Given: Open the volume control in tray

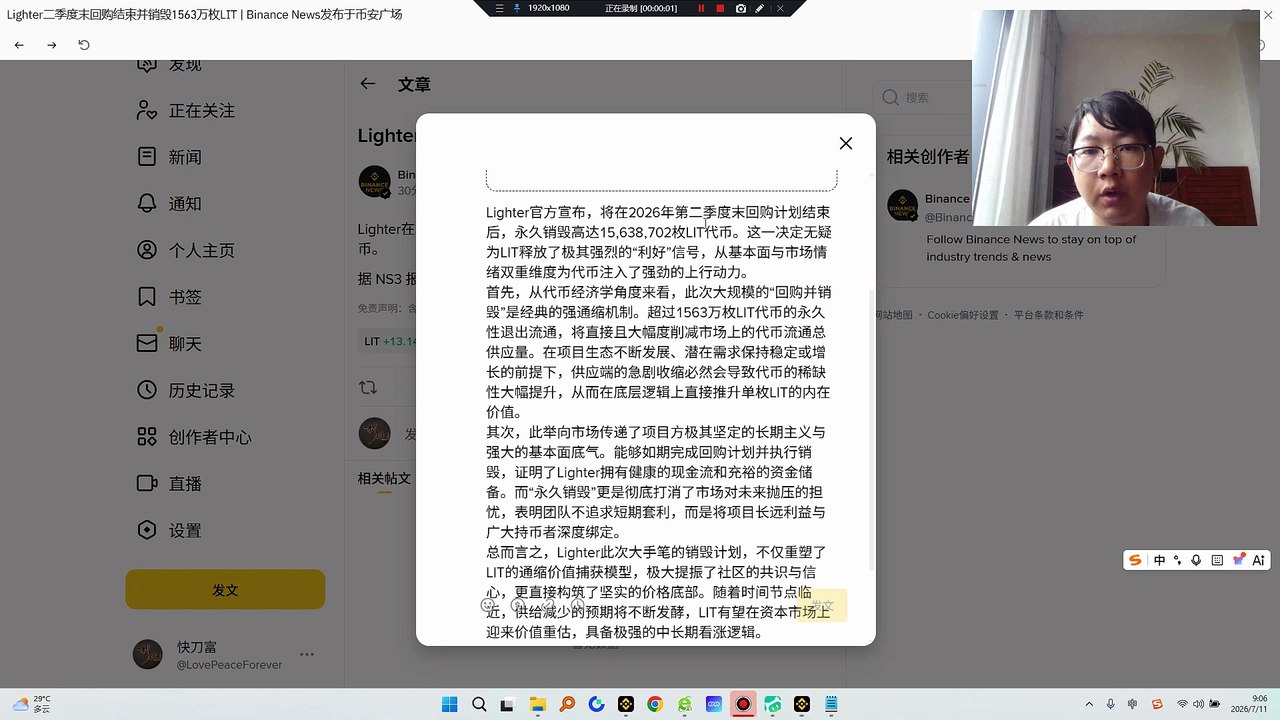Looking at the screenshot, I should (1200, 704).
